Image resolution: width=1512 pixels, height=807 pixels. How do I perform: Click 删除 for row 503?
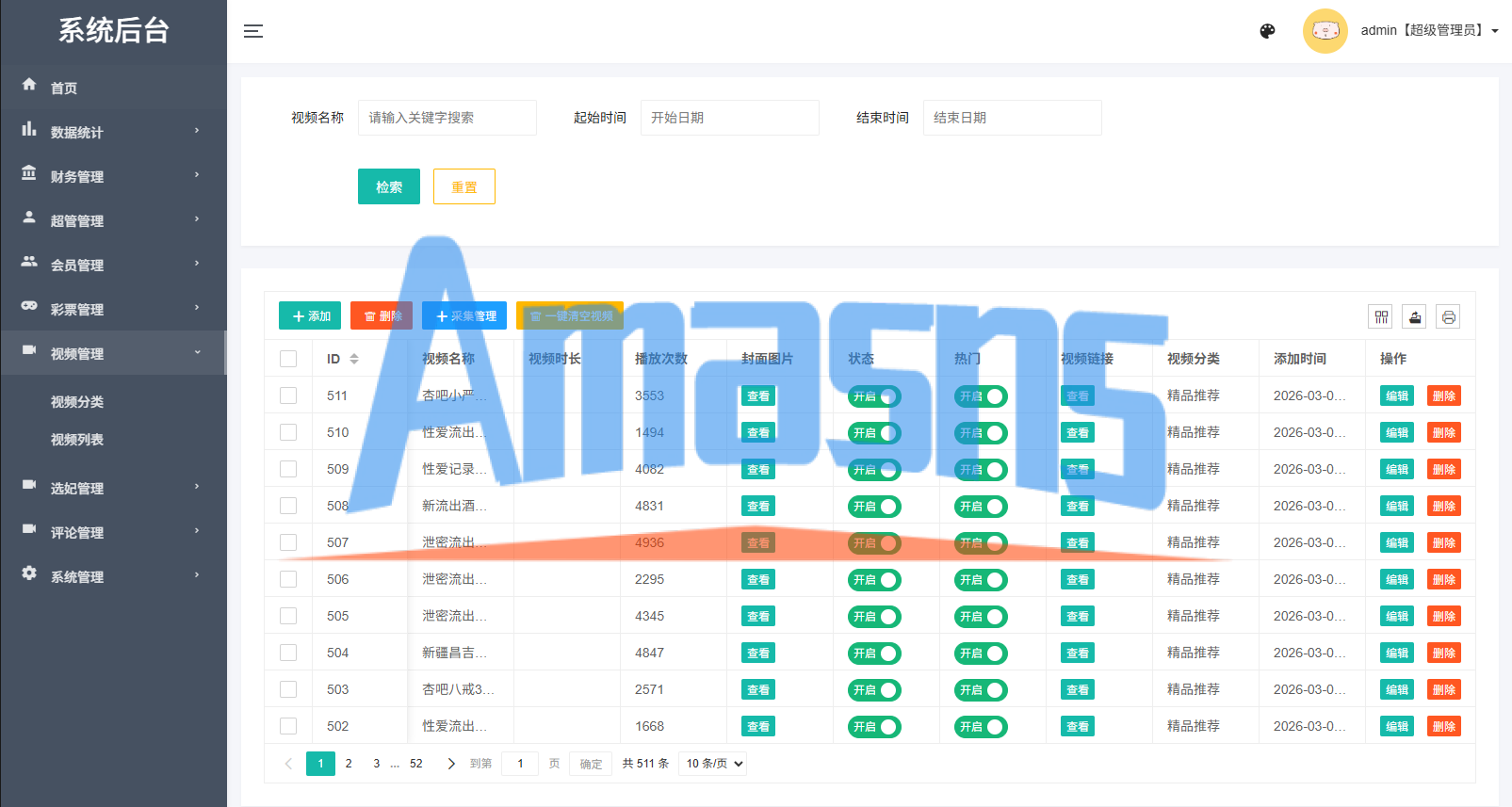pos(1444,690)
